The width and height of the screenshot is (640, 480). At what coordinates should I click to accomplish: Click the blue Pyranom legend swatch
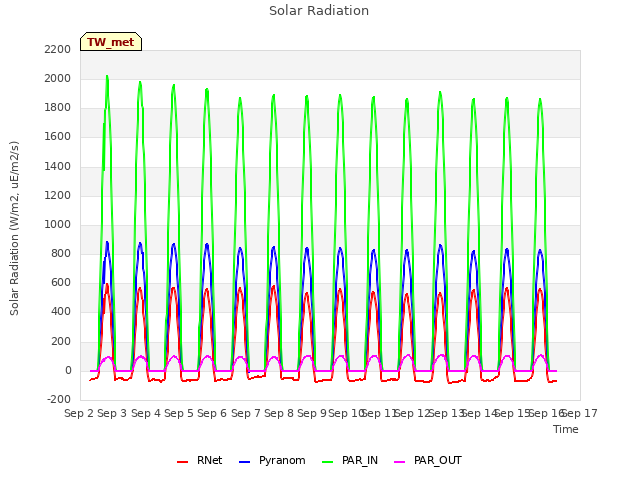(244, 462)
